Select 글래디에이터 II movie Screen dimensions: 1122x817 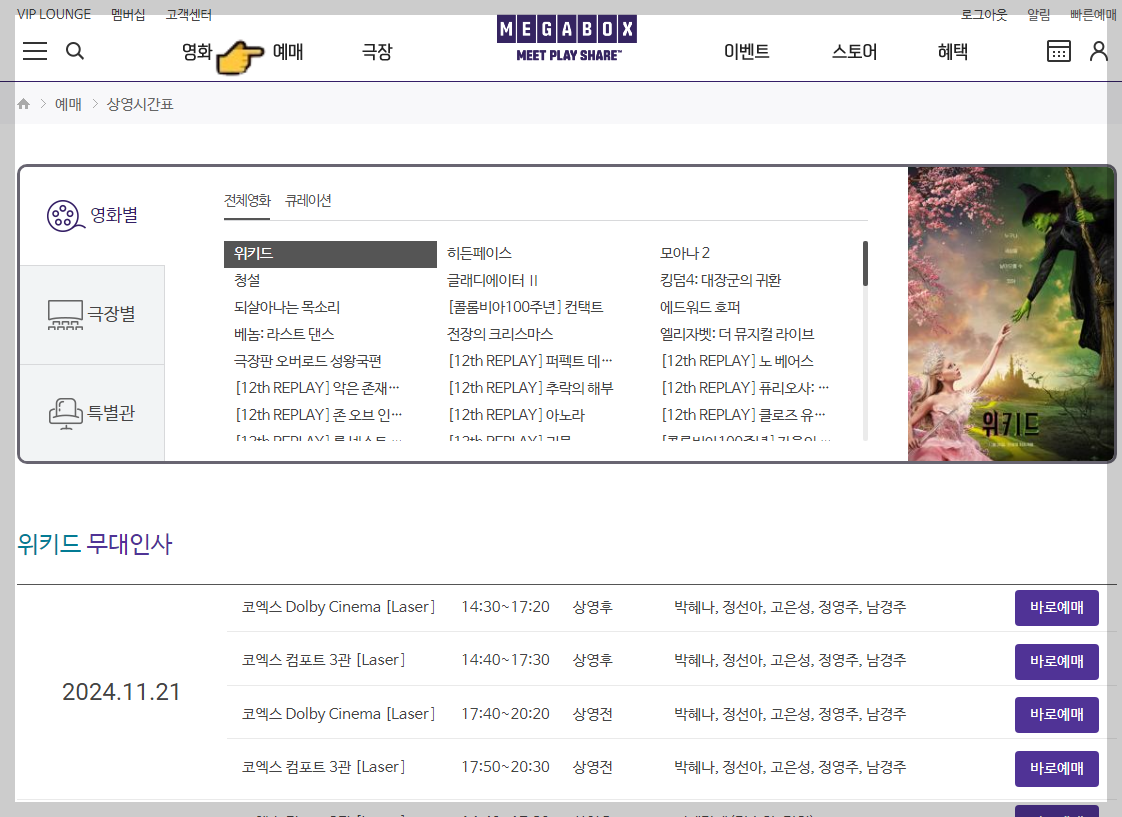[492, 280]
